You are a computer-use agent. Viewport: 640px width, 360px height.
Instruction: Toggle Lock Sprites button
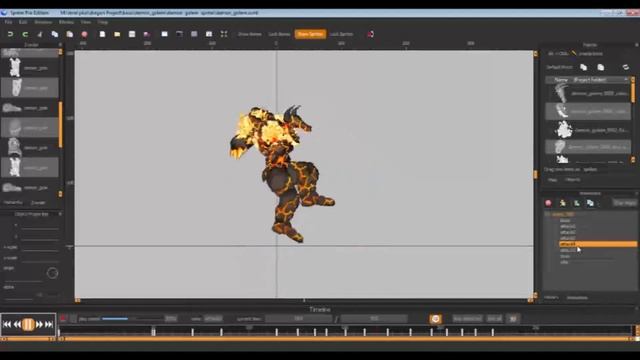[x=341, y=34]
